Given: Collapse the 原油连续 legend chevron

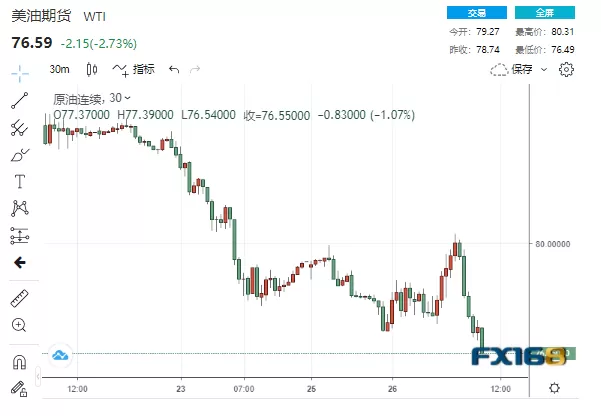Looking at the screenshot, I should (128, 98).
